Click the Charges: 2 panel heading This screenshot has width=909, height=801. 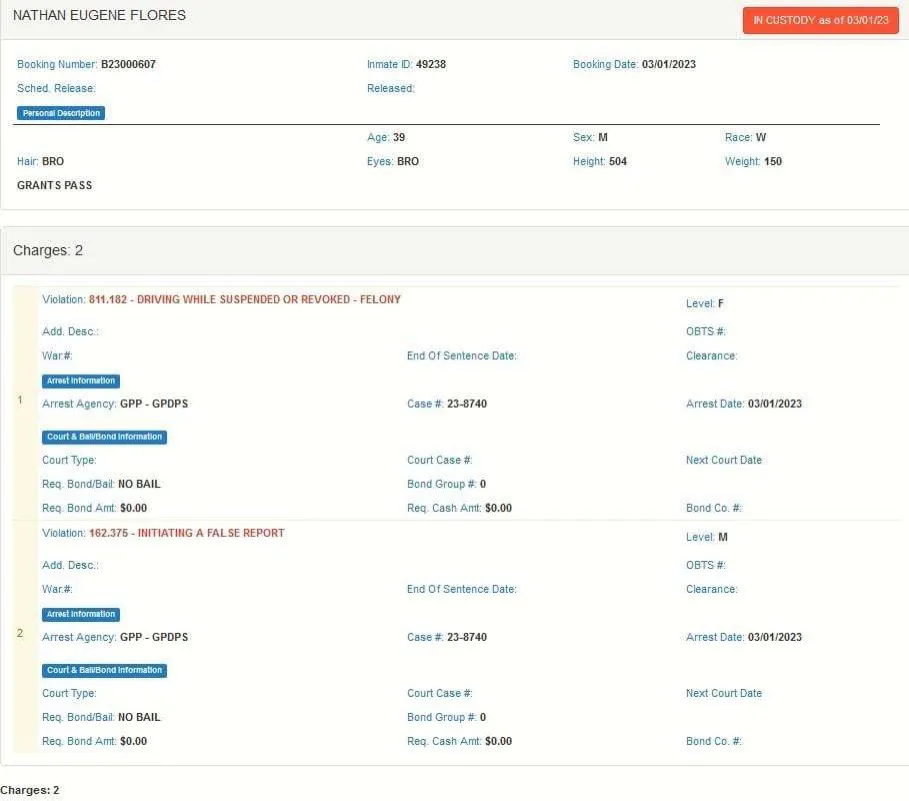point(41,251)
